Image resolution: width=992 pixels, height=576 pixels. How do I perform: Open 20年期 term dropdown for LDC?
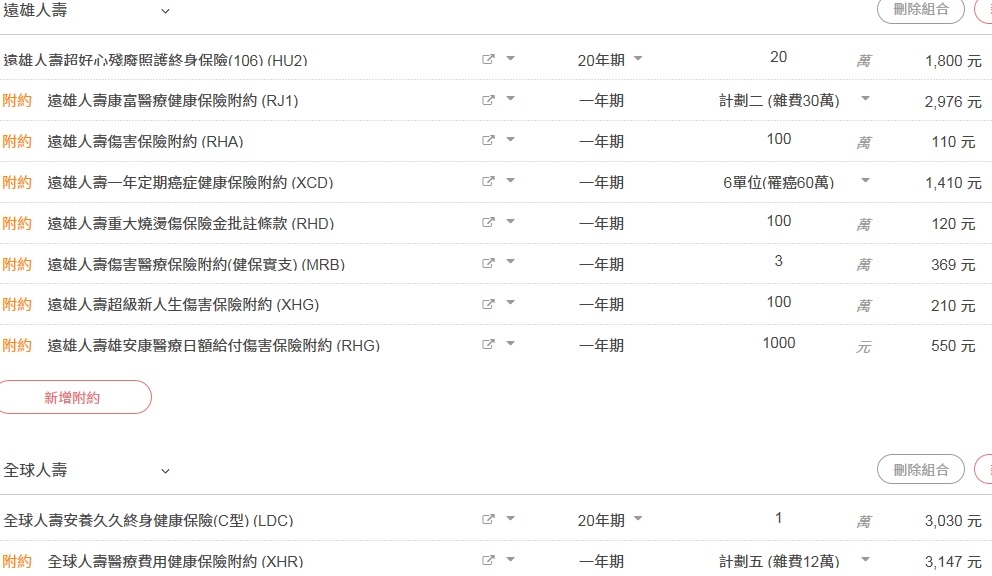[610, 520]
